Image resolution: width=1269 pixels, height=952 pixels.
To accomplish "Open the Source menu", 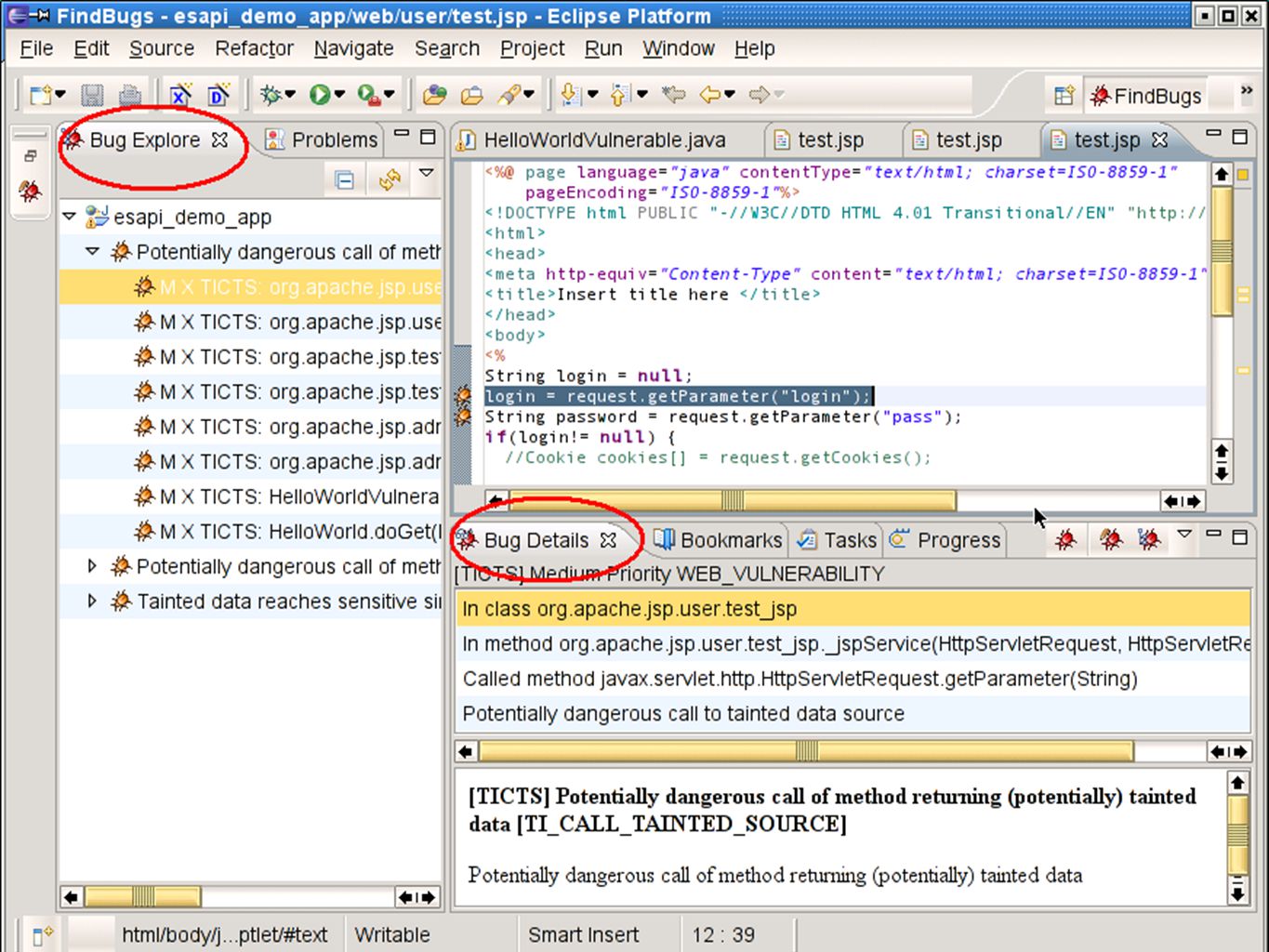I will click(x=162, y=48).
